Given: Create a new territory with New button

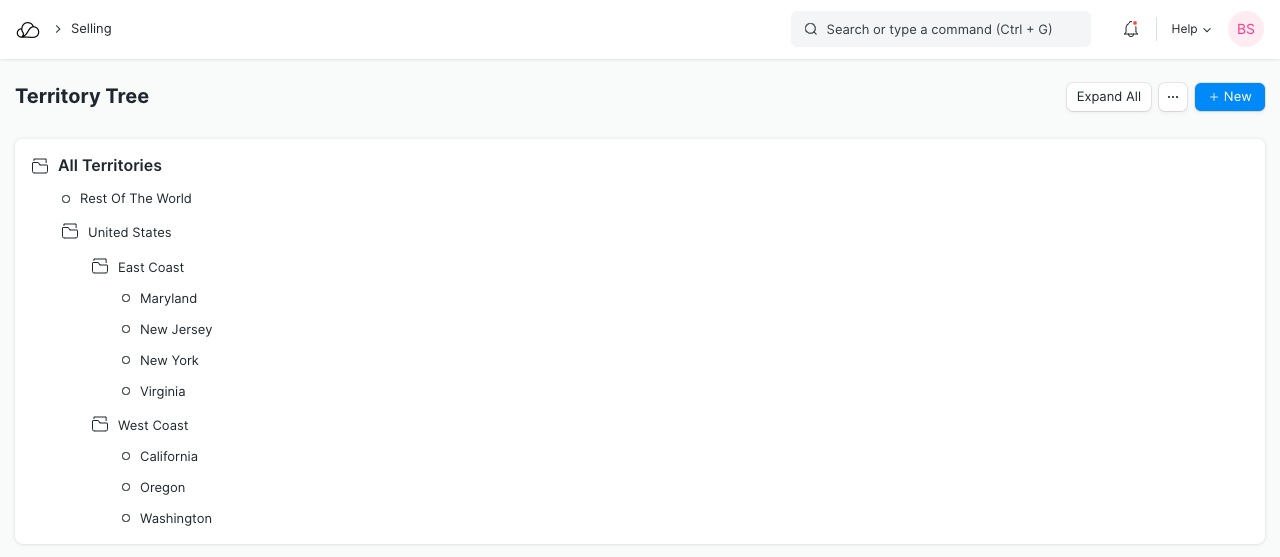Looking at the screenshot, I should click(1229, 97).
